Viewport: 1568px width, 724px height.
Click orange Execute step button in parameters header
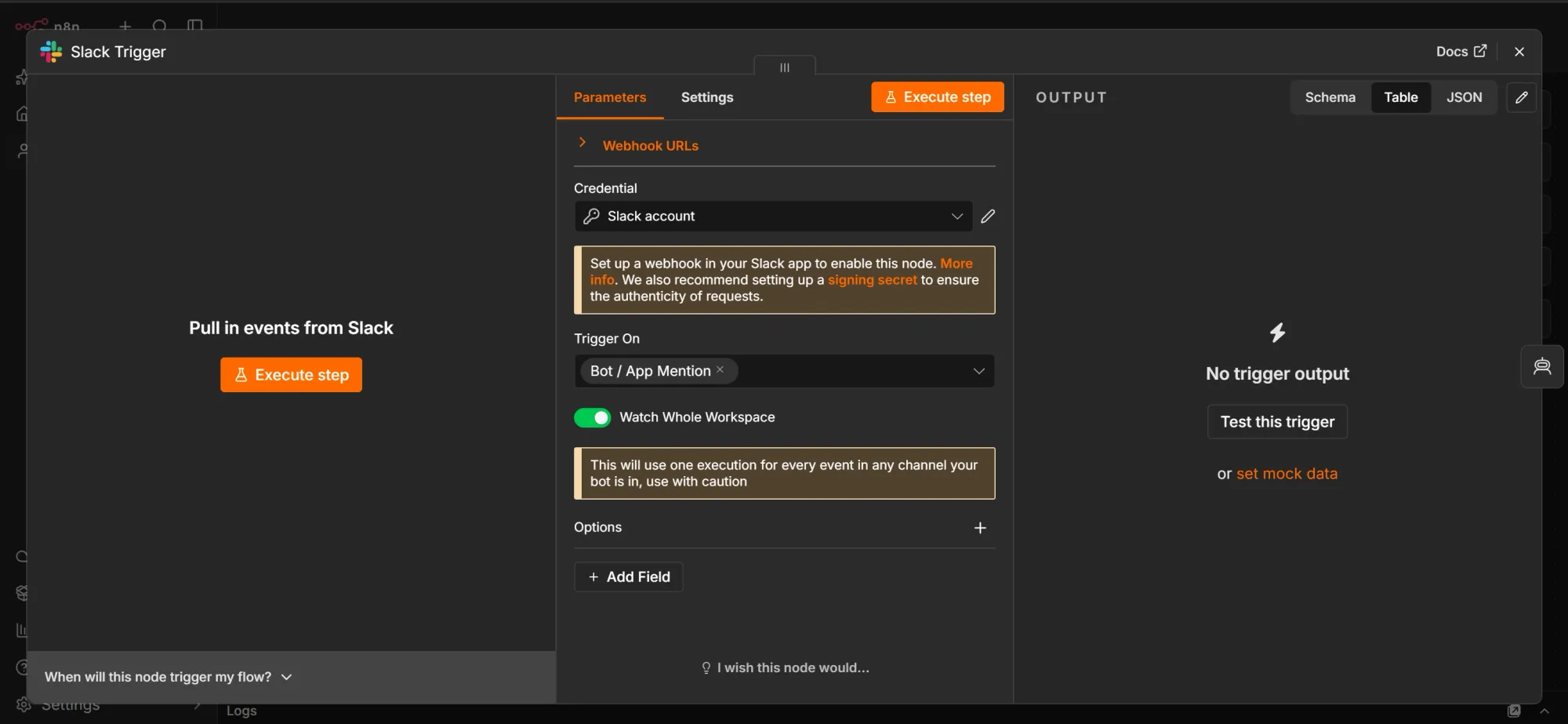(x=938, y=97)
